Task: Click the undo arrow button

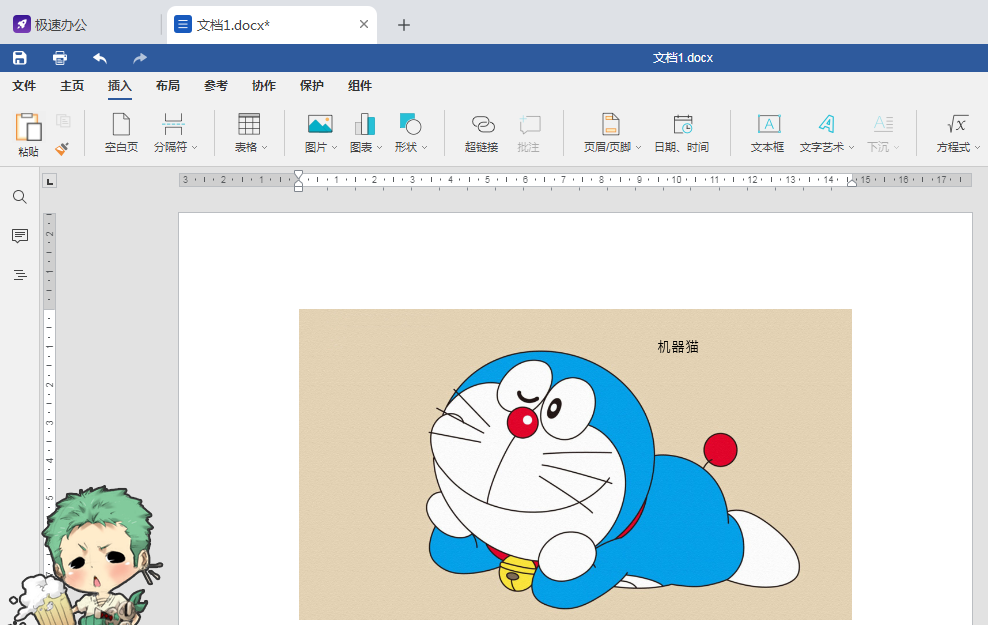Action: (x=98, y=57)
